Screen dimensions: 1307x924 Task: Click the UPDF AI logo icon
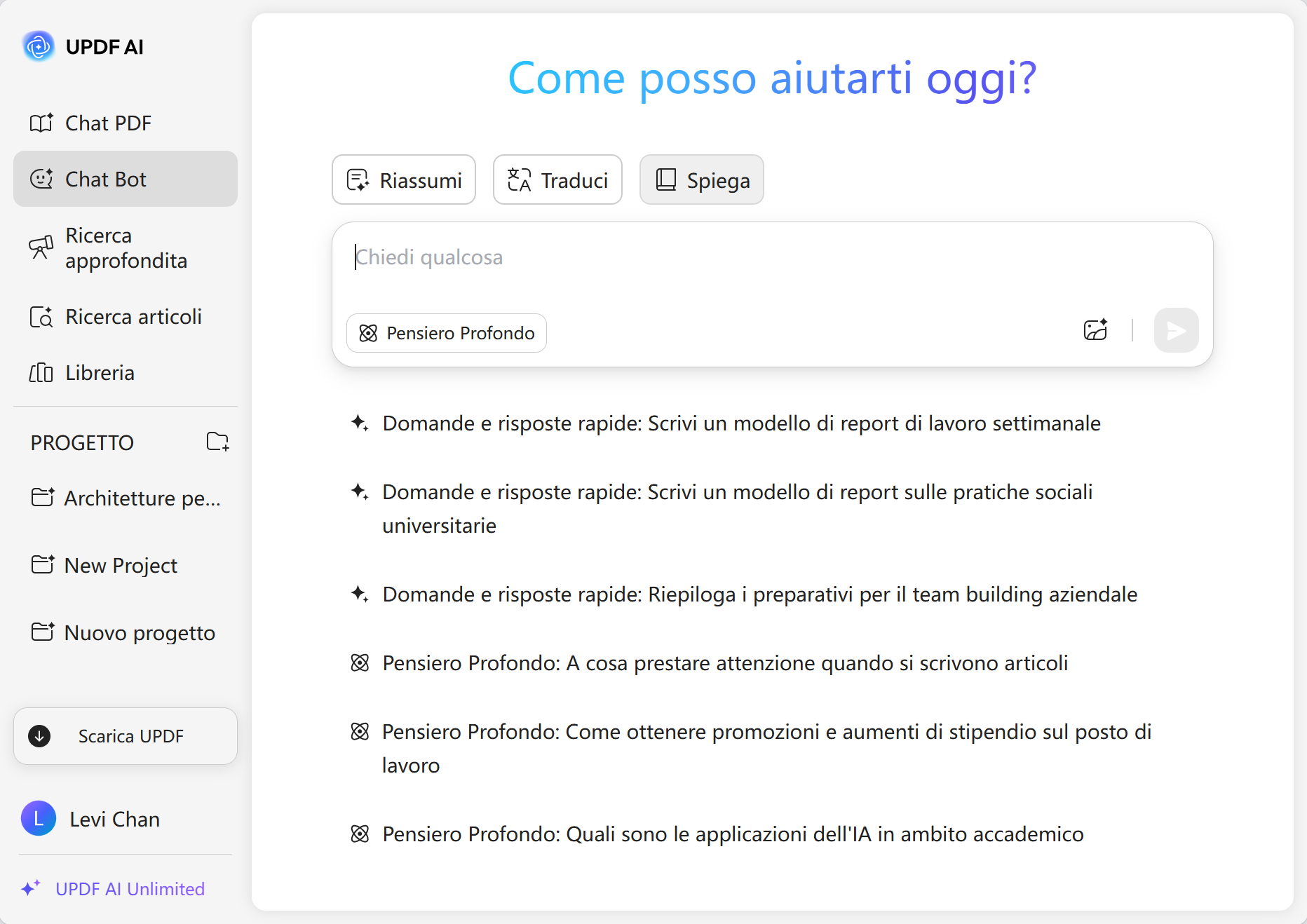pos(39,47)
